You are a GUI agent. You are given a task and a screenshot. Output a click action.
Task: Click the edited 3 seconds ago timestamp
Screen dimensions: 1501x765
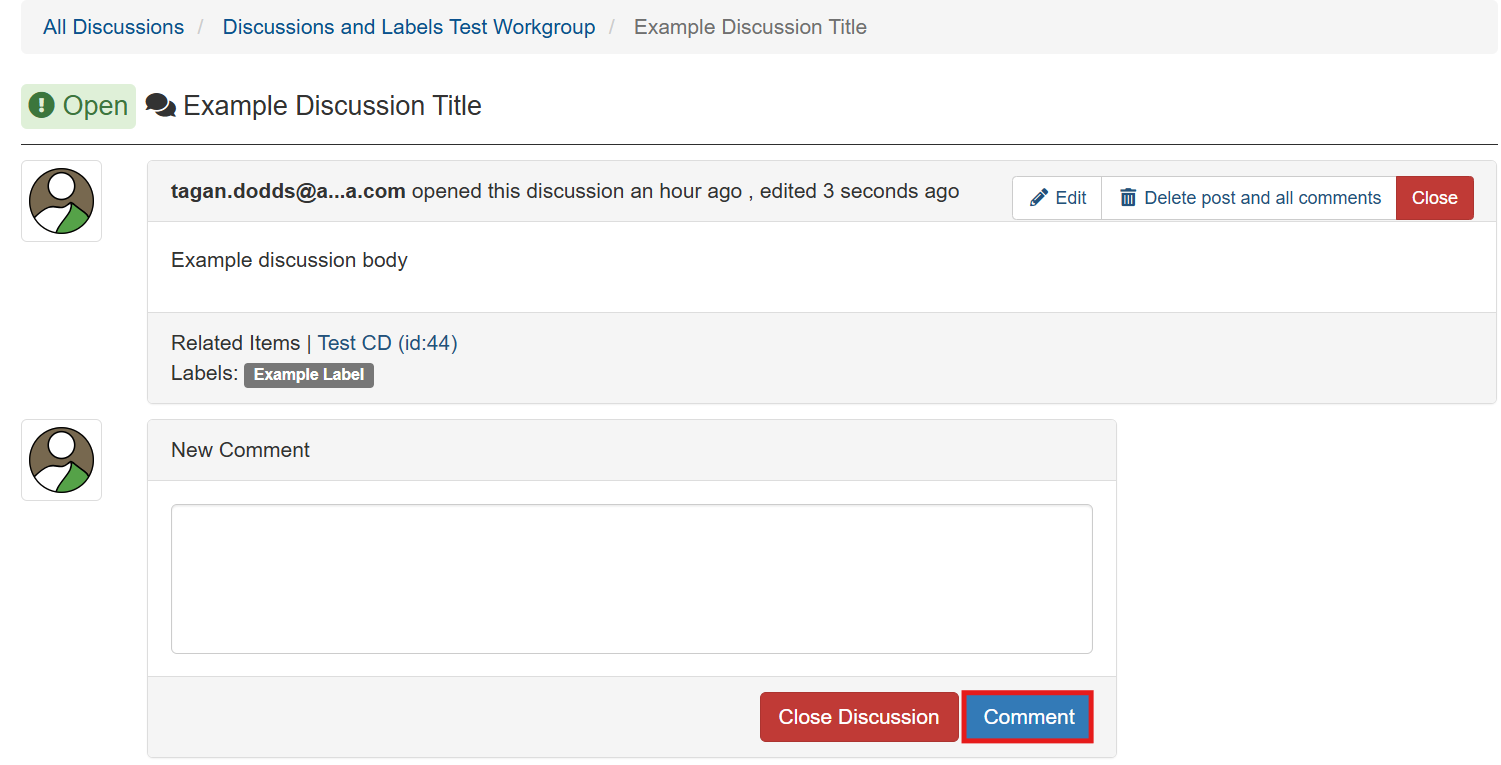(x=859, y=191)
